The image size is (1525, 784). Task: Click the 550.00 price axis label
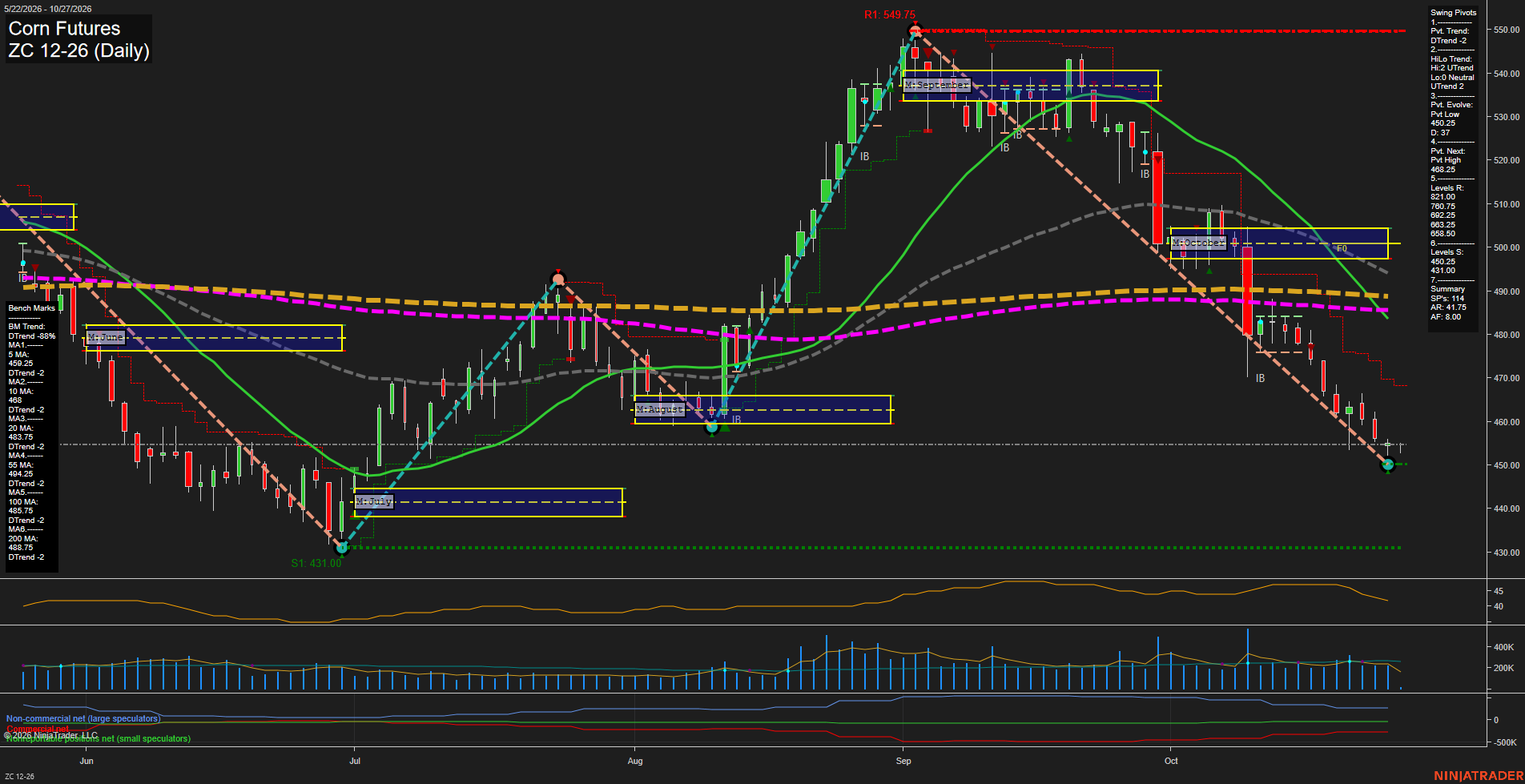tap(1507, 30)
